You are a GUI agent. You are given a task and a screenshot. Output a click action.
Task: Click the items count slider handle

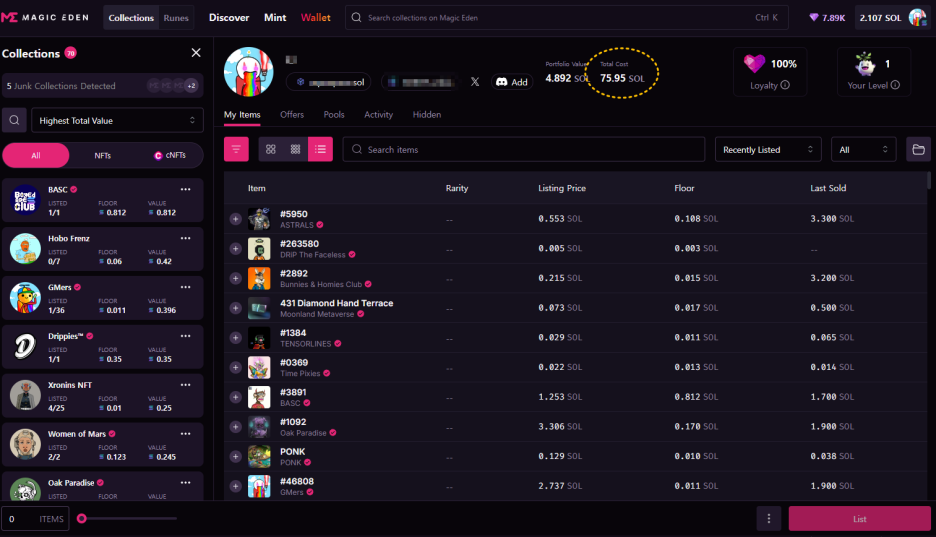coord(82,519)
